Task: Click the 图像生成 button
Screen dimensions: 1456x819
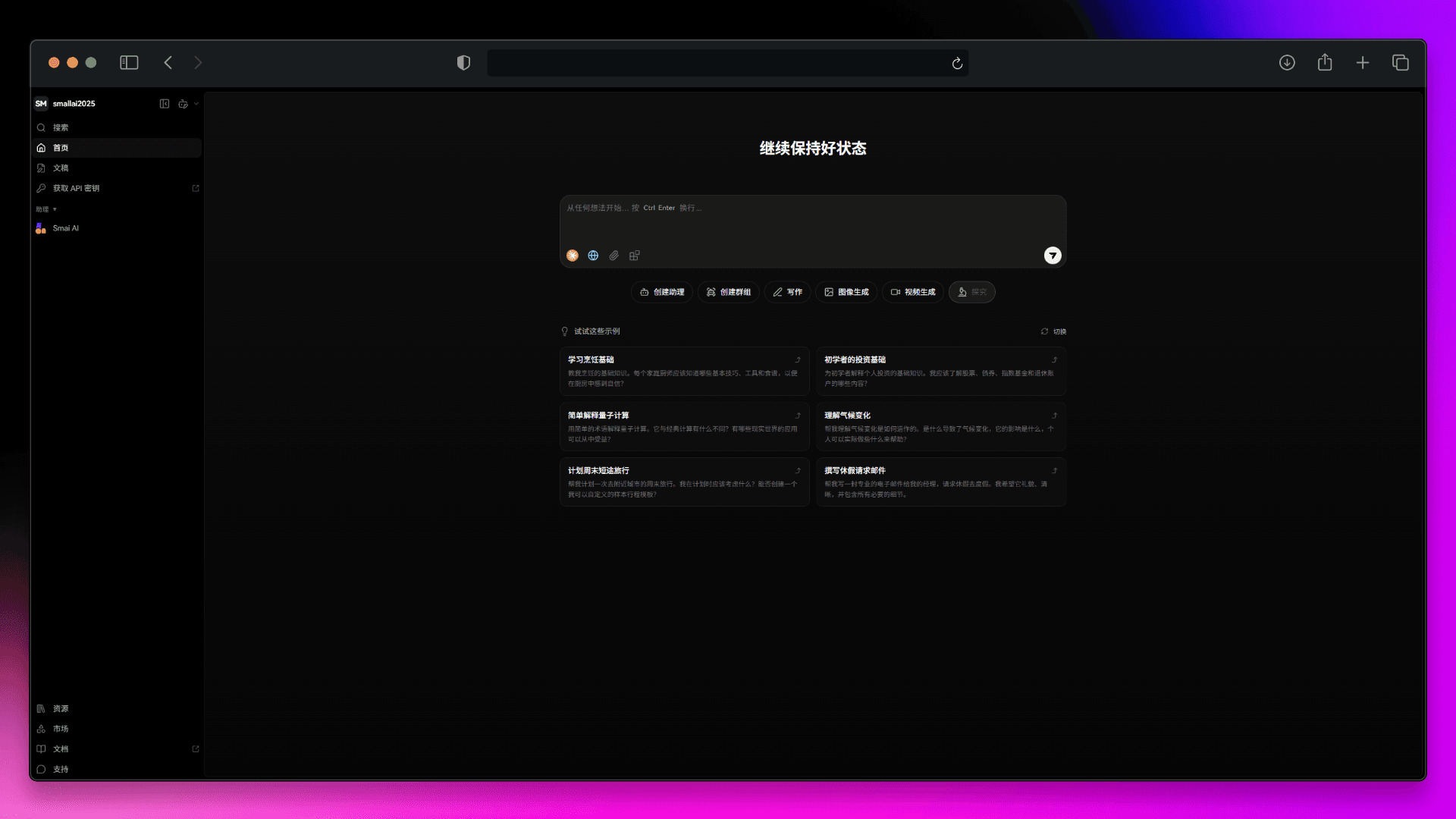Action: [846, 292]
